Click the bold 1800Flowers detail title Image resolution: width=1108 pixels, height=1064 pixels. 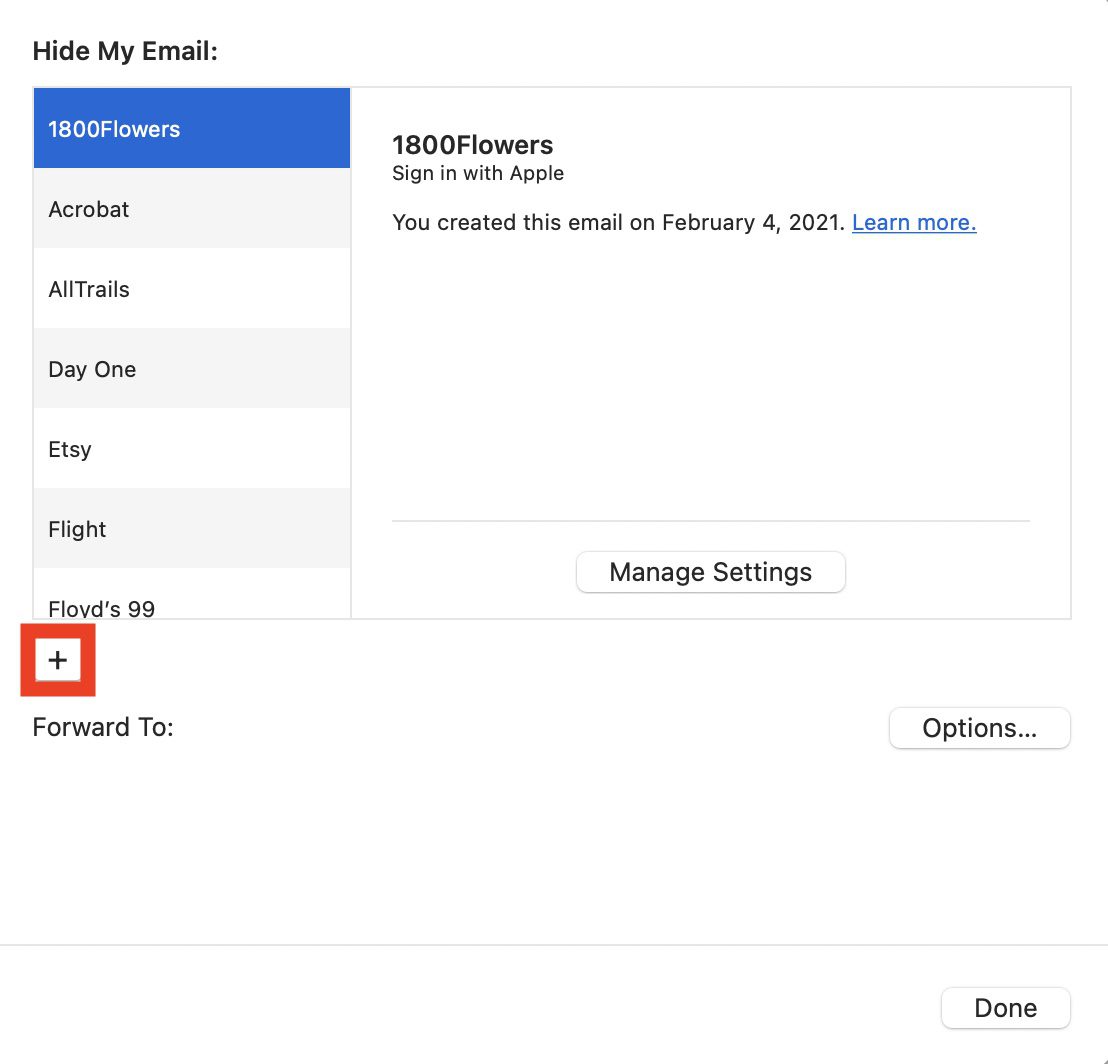(x=472, y=145)
